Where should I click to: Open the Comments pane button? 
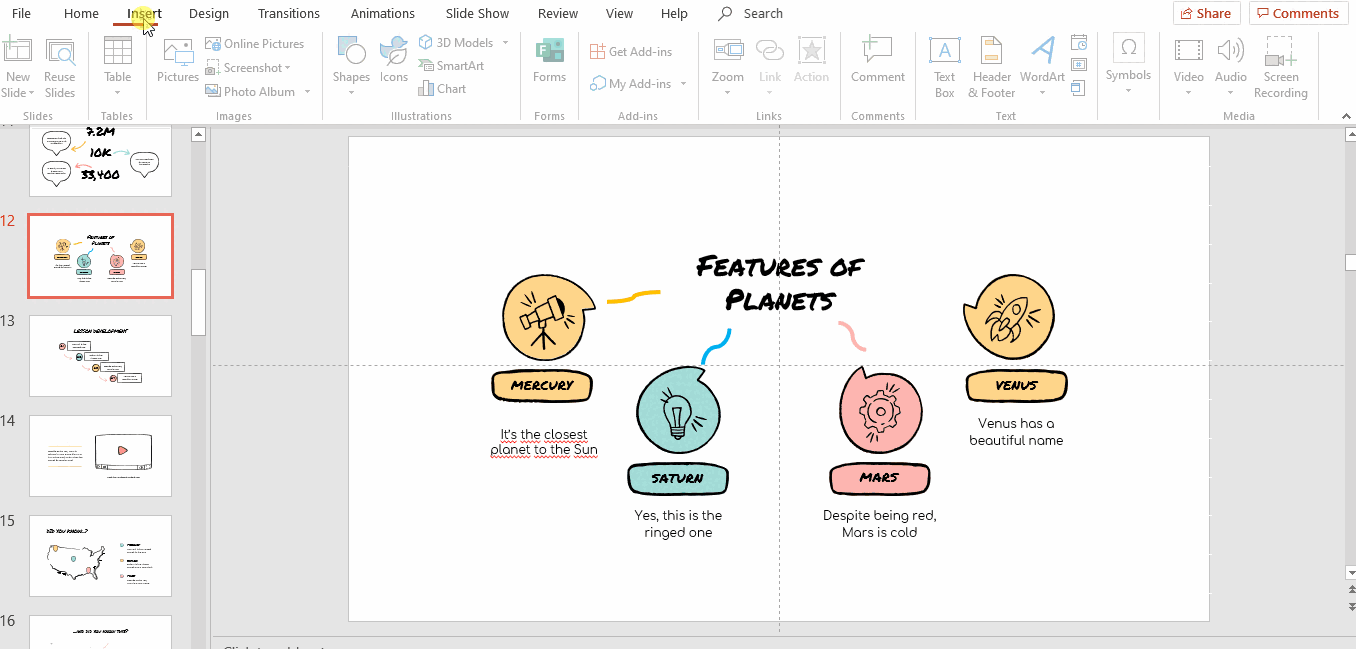[x=1297, y=13]
